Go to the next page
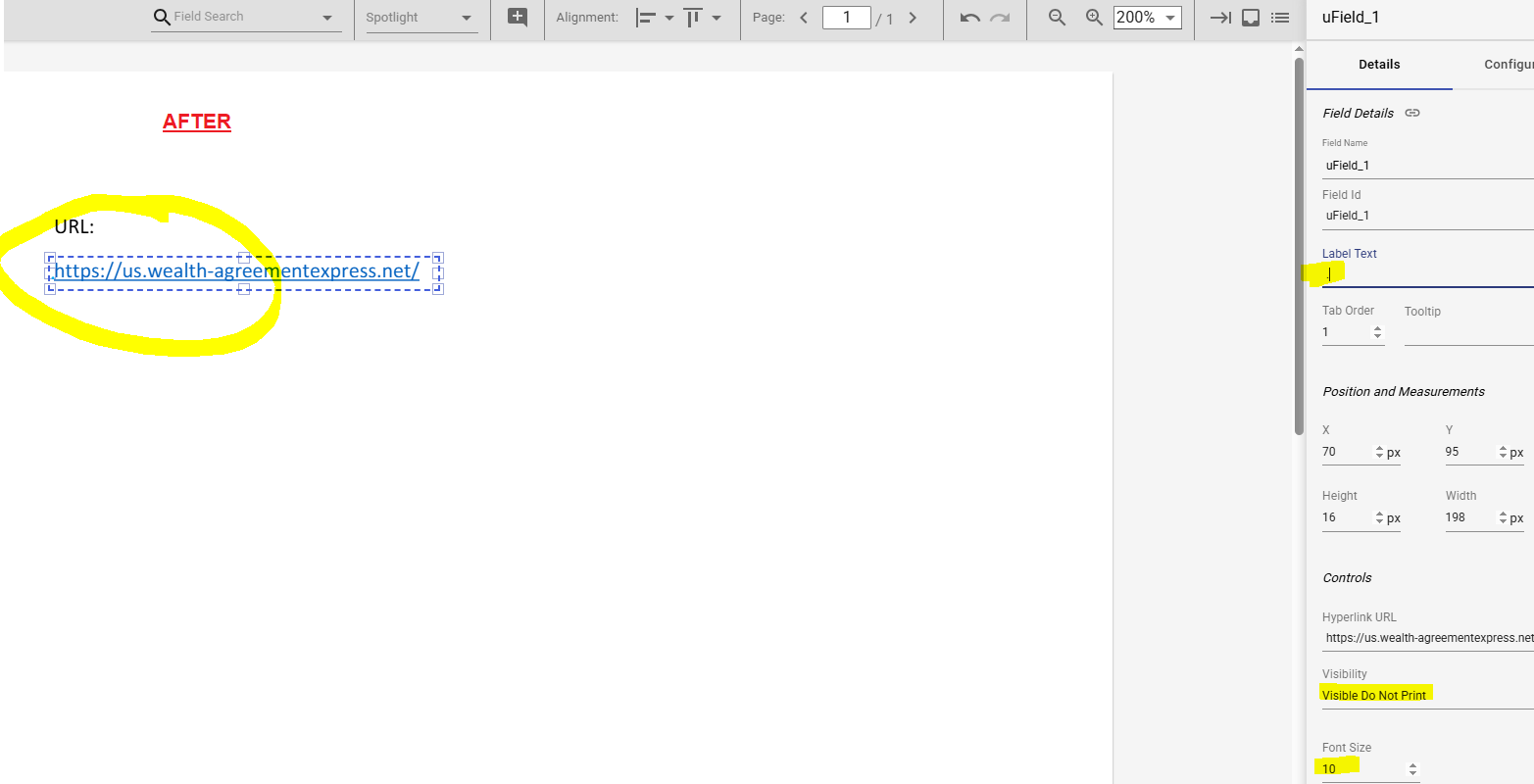 point(913,18)
